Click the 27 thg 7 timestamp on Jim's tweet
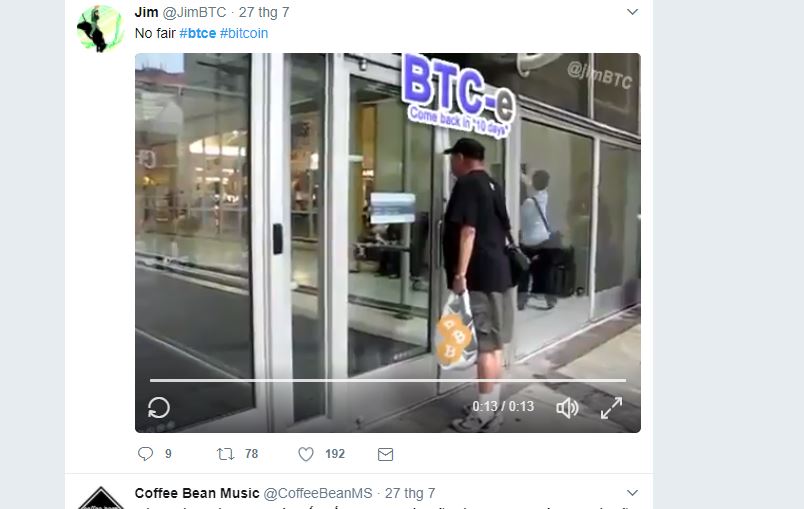804x509 pixels. pyautogui.click(x=264, y=12)
